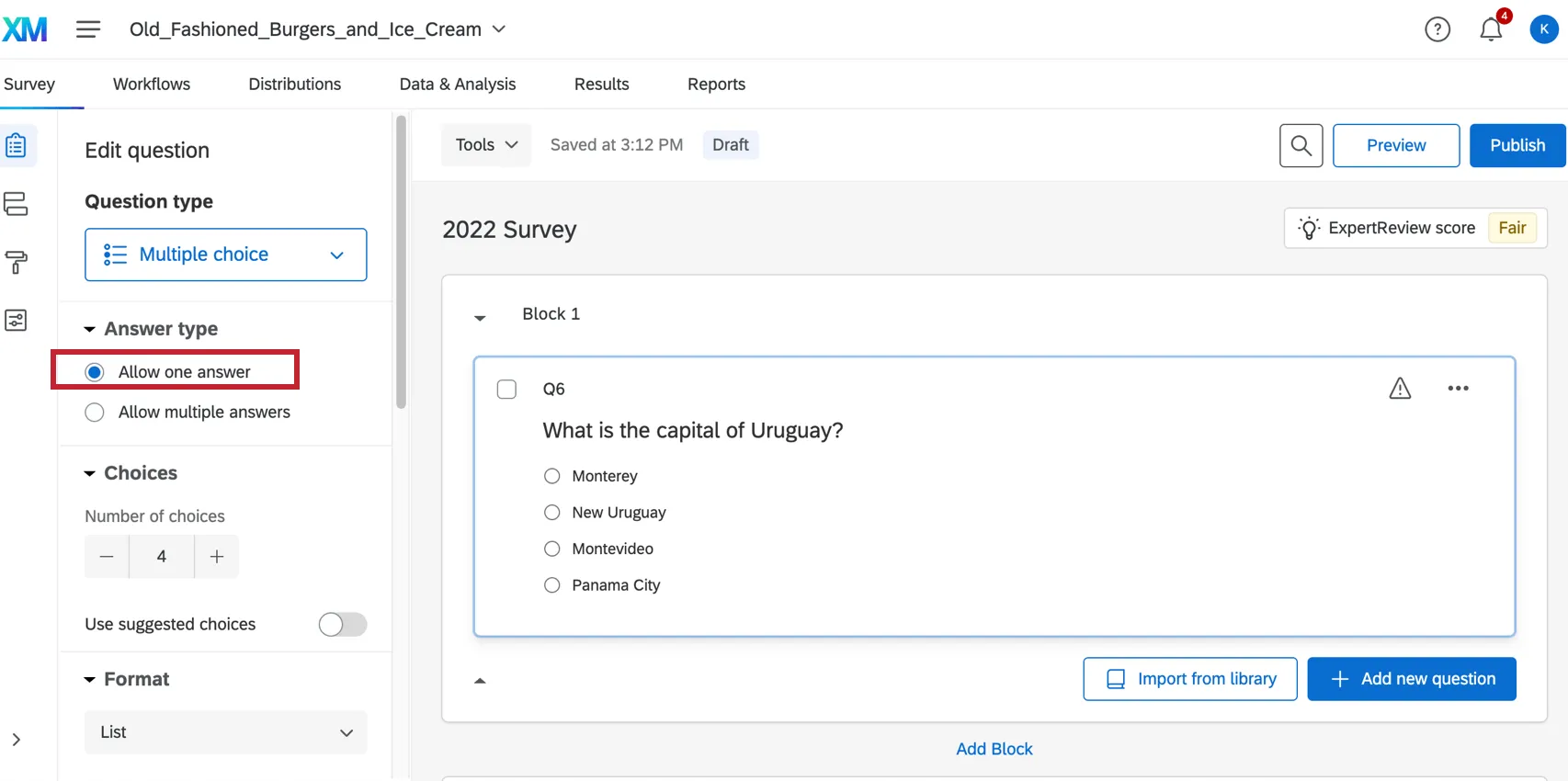Open the hamburger navigation menu
Viewport: 1568px width, 781px height.
tap(88, 29)
